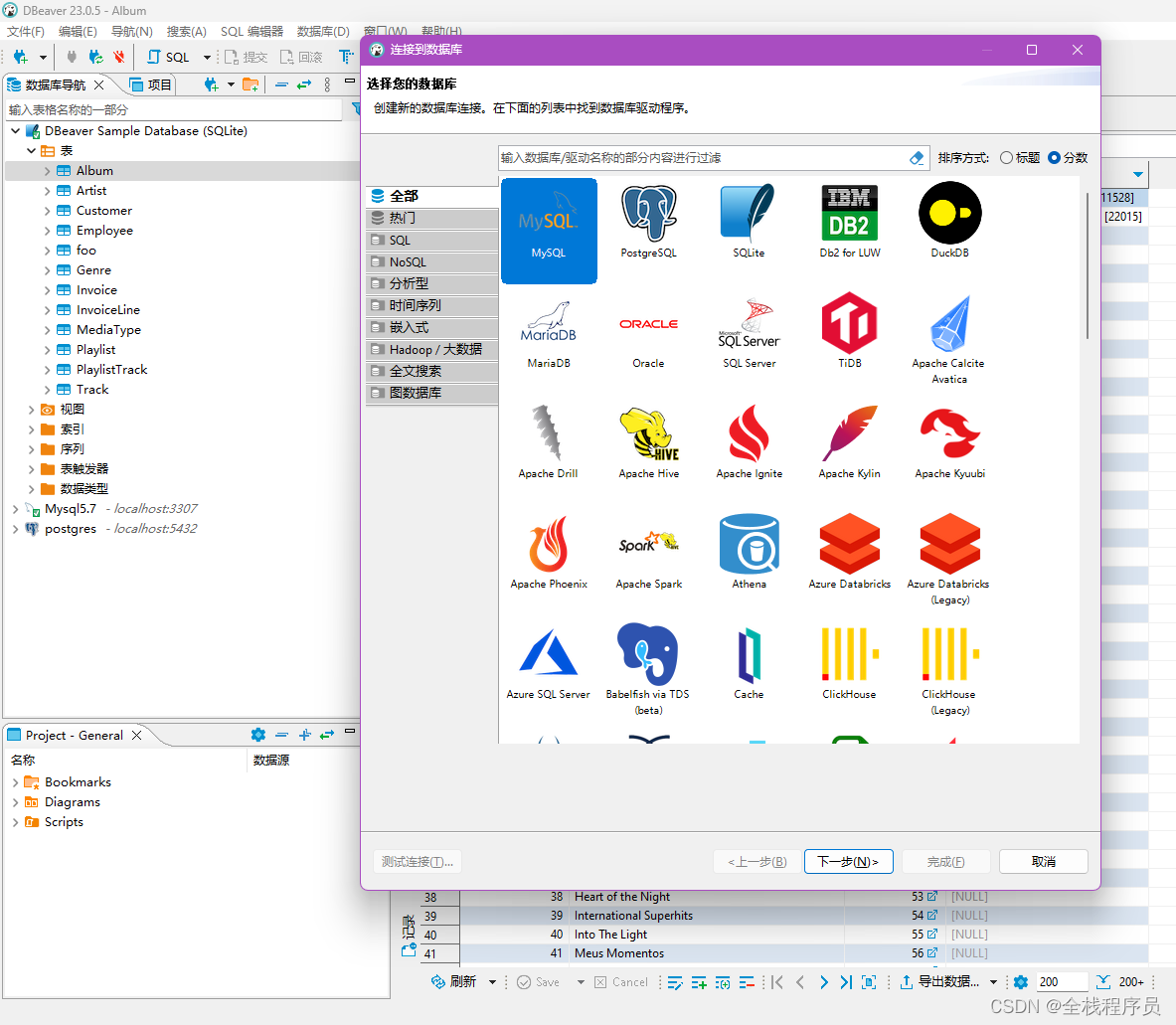Open the 编辑(E) menu
This screenshot has height=1025, width=1176.
point(78,32)
